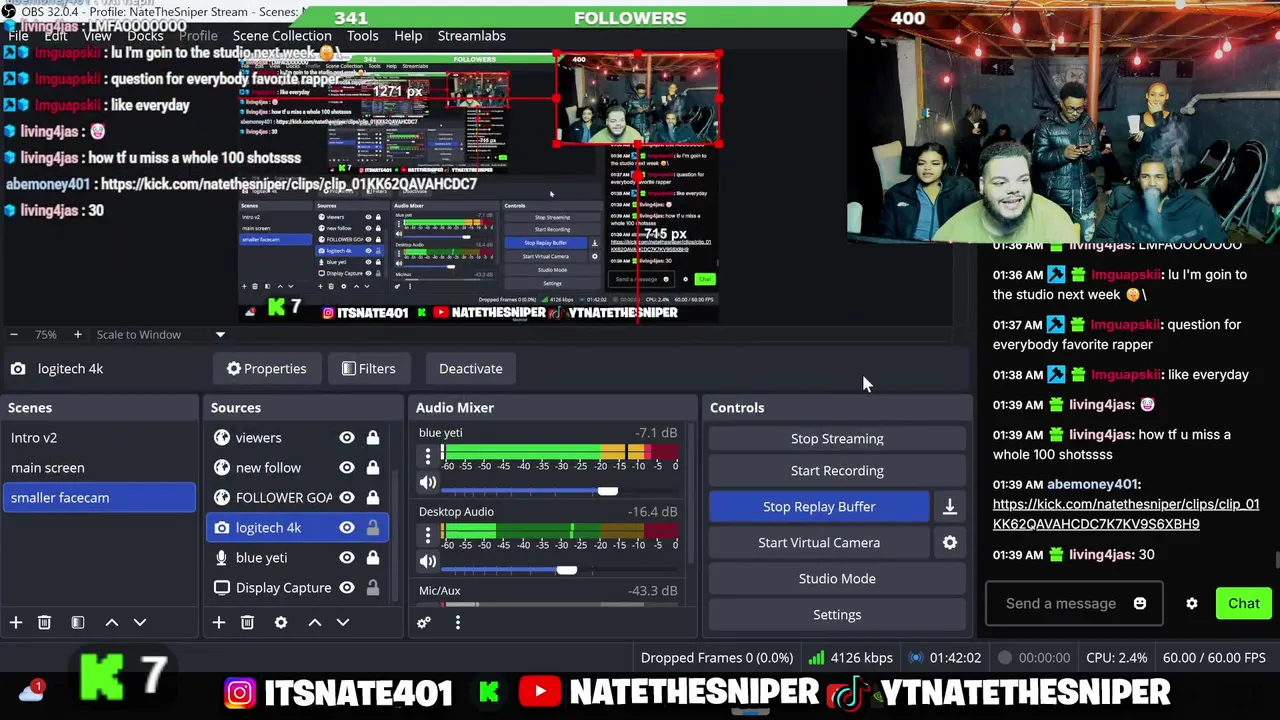Save the replay buffer
Viewport: 1280px width, 720px height.
(x=950, y=507)
